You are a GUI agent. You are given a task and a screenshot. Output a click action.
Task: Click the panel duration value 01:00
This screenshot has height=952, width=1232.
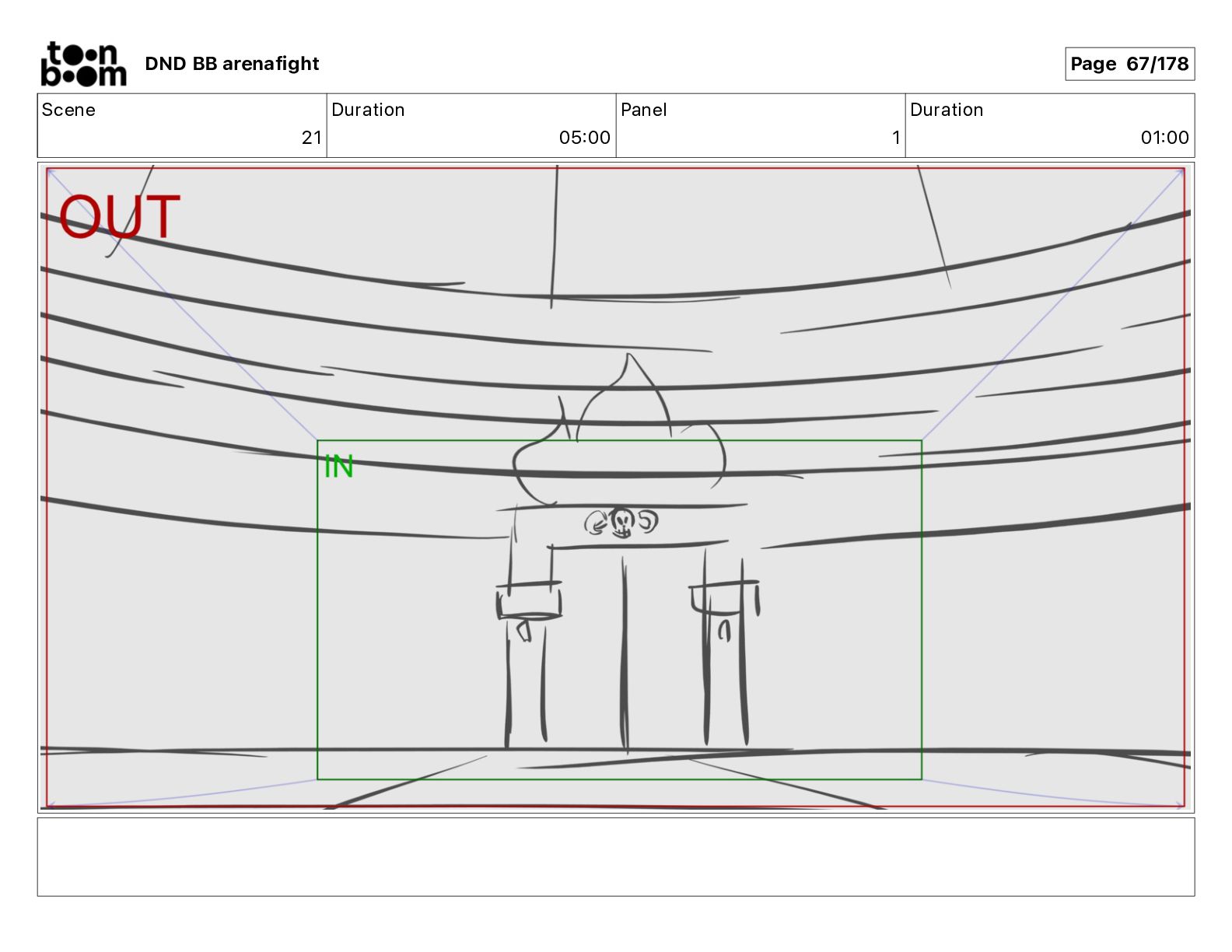pos(1164,138)
